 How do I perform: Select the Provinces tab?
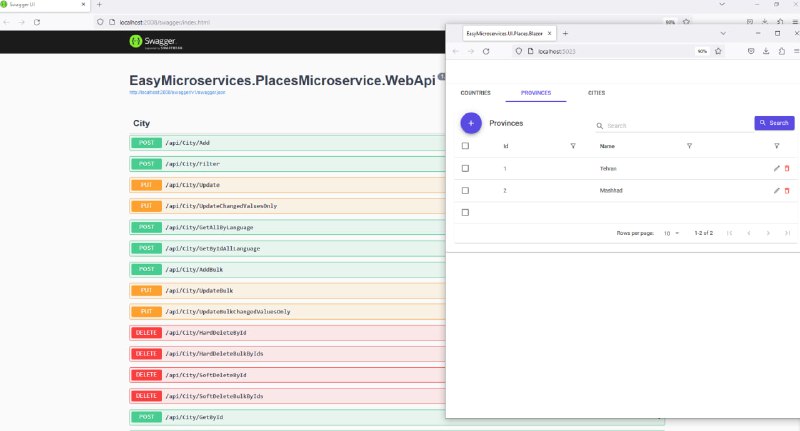point(536,93)
